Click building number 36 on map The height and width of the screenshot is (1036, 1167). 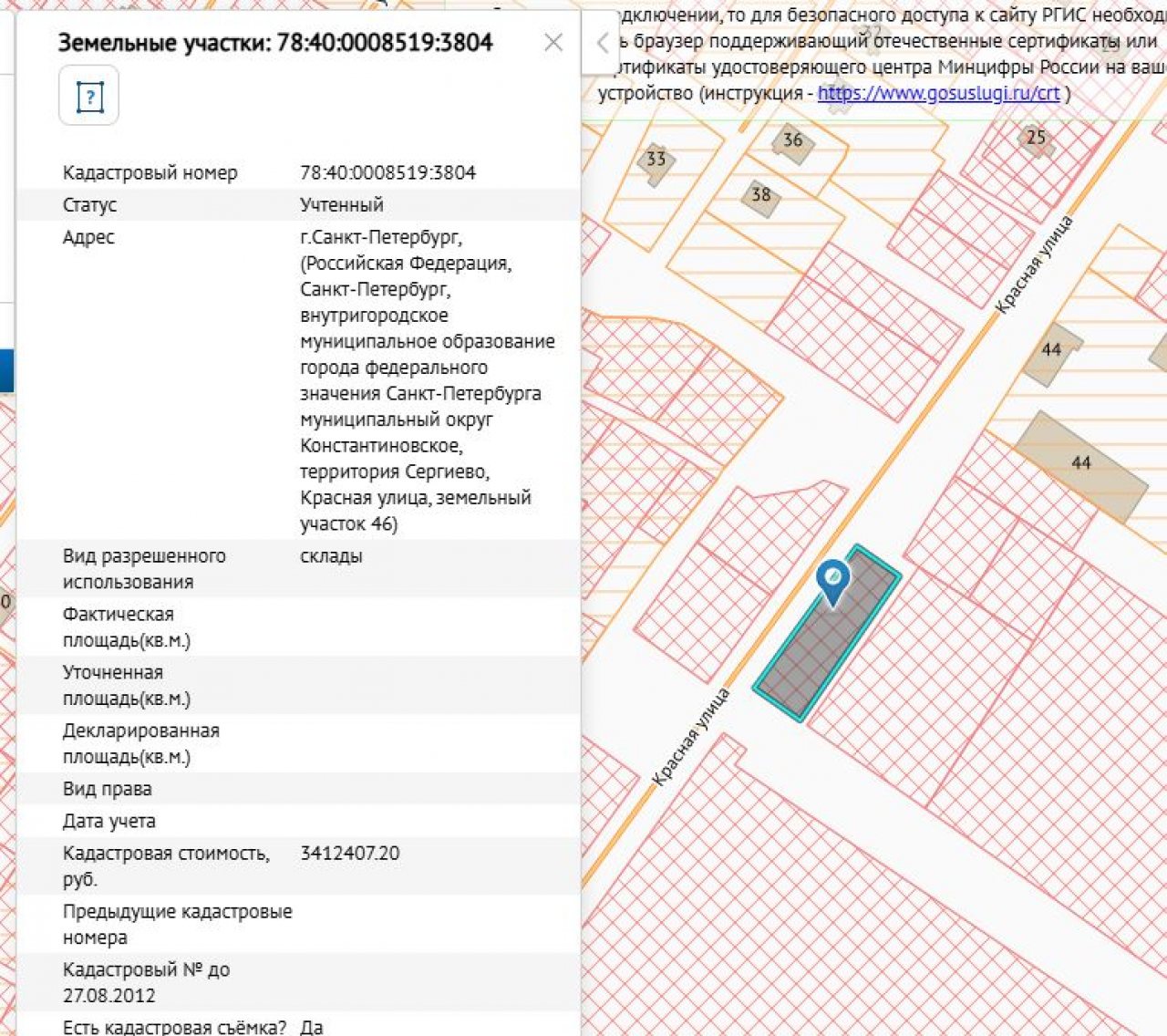click(x=792, y=141)
